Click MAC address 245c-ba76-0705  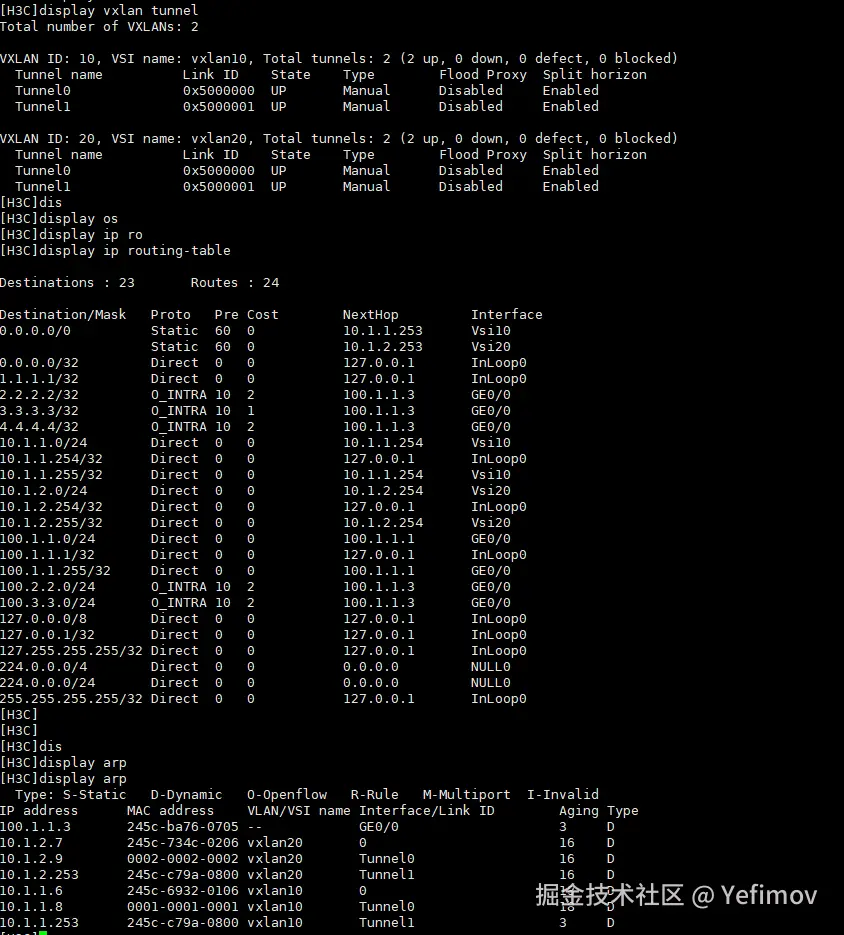183,826
